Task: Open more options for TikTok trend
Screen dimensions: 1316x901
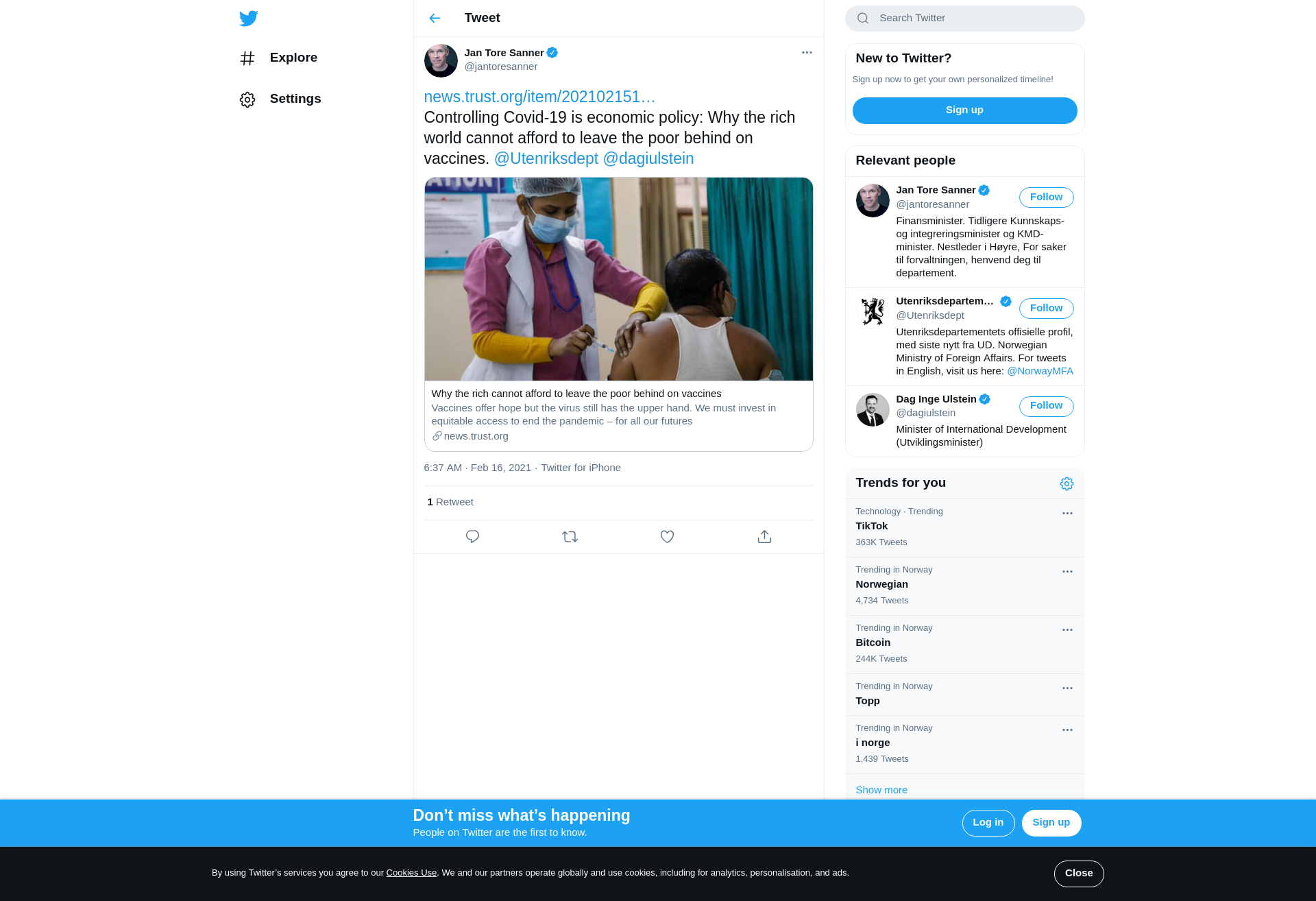Action: (x=1067, y=514)
